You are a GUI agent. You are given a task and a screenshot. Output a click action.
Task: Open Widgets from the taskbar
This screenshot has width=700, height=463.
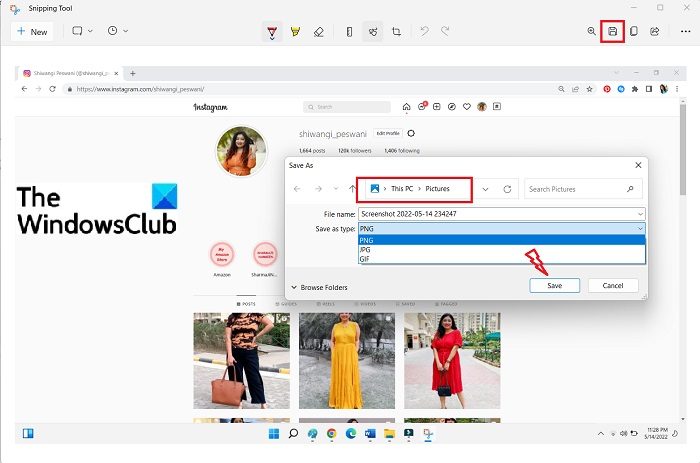(28, 434)
